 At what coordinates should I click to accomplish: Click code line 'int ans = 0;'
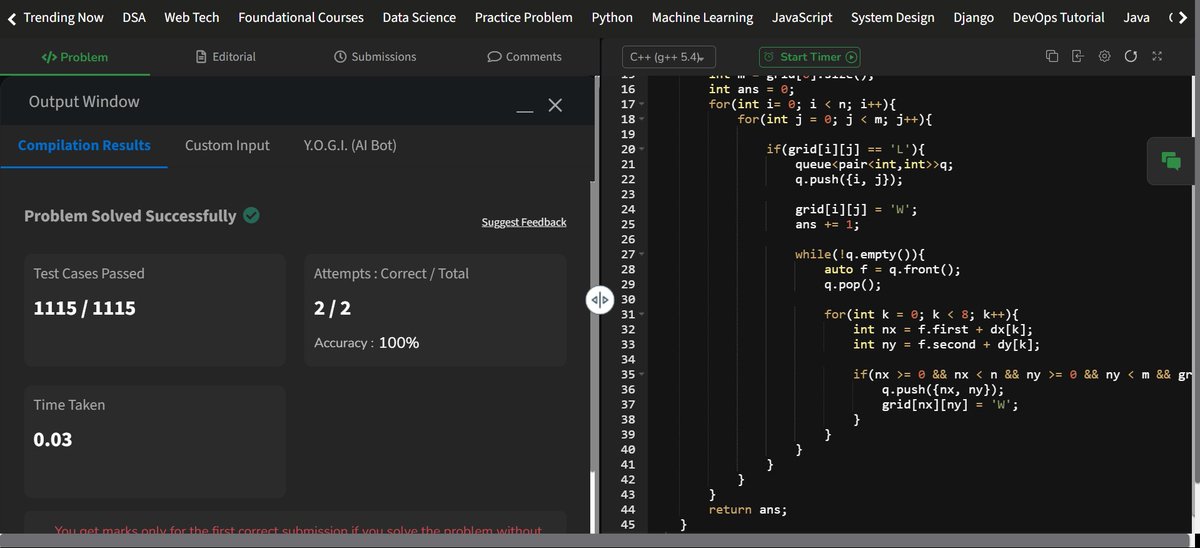click(x=751, y=89)
